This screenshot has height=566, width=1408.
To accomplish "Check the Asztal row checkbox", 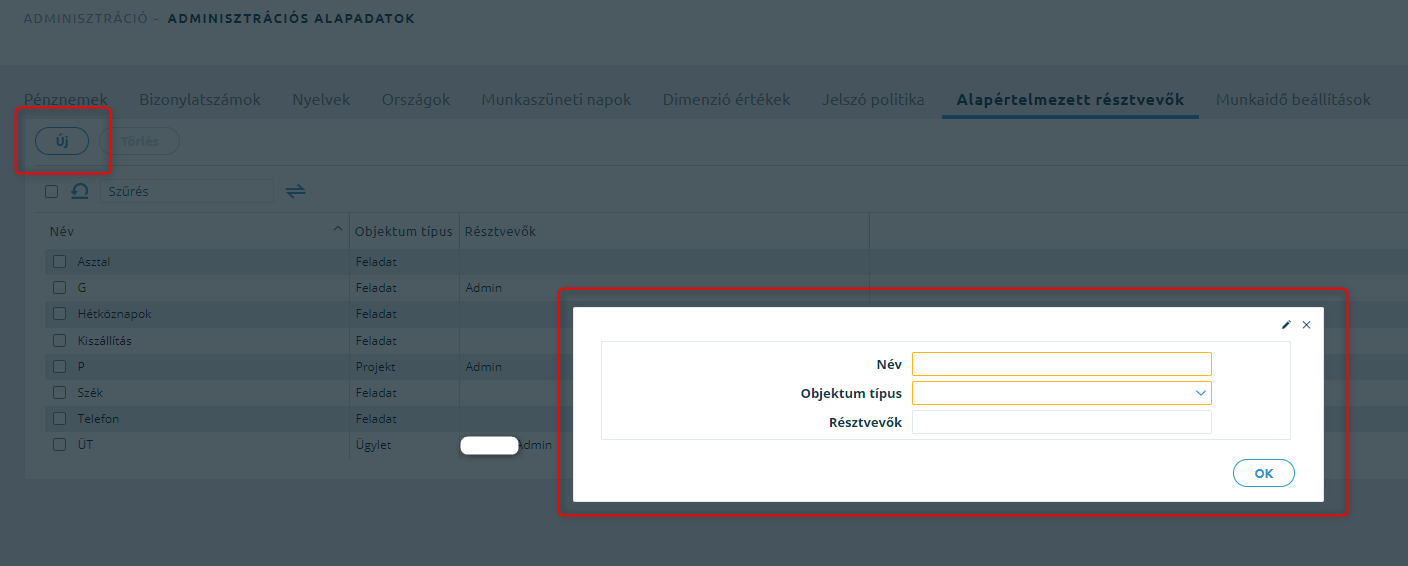I will tap(60, 261).
